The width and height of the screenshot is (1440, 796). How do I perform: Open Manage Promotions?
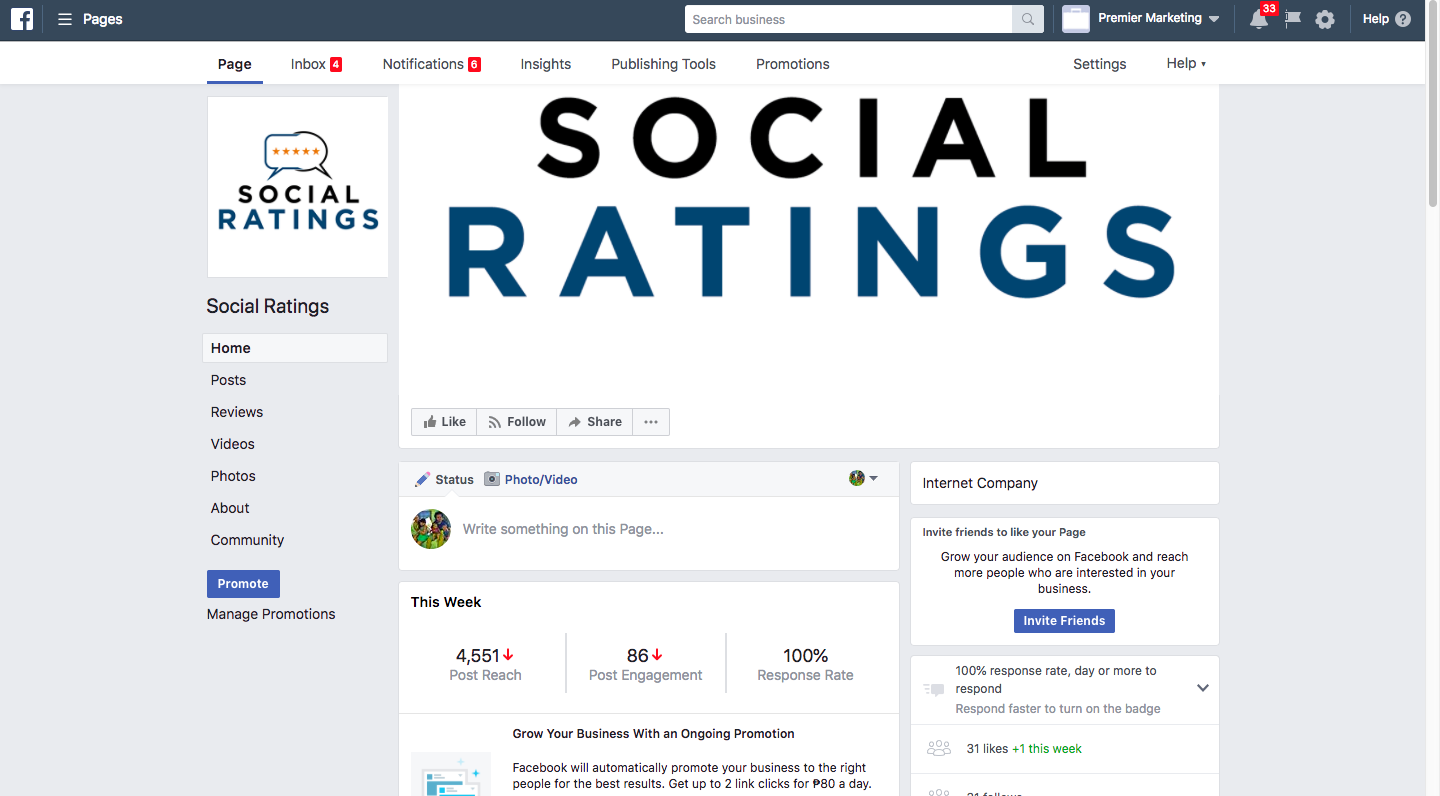point(270,613)
